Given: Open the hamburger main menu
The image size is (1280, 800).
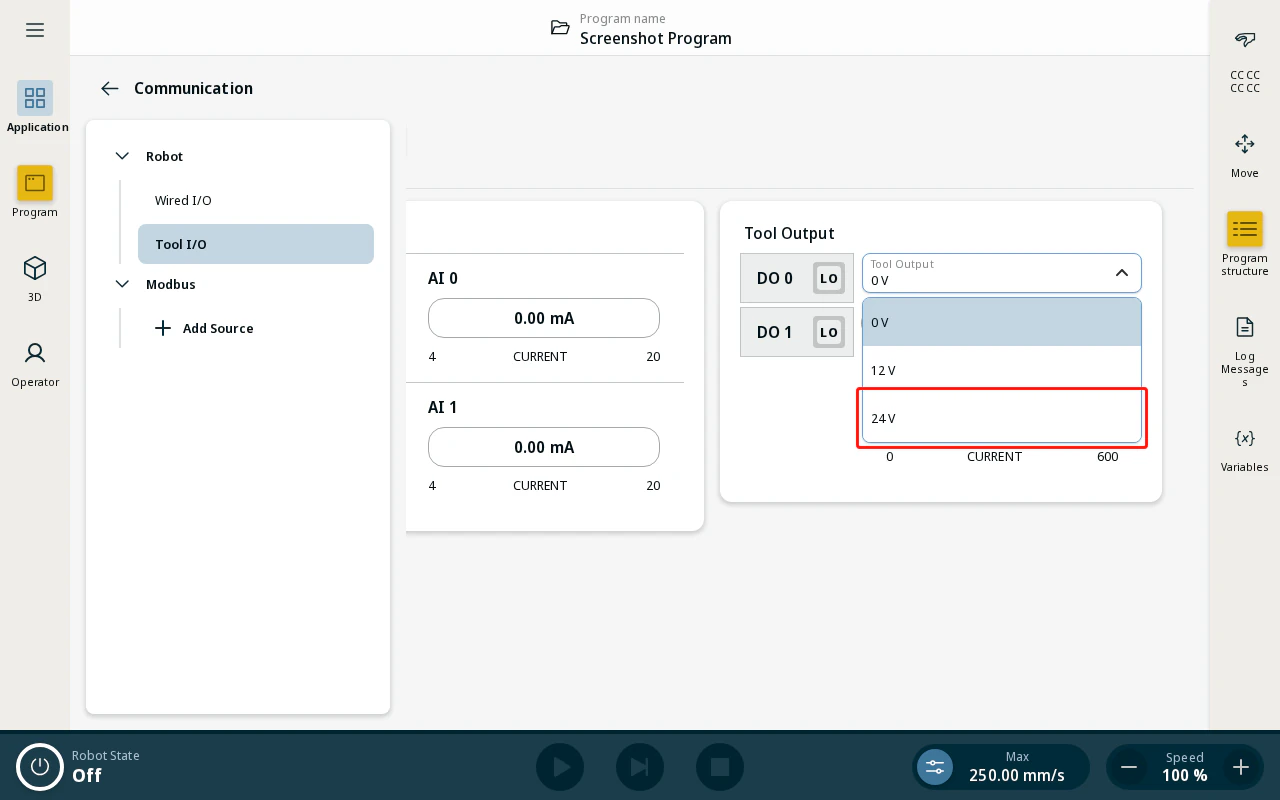Looking at the screenshot, I should coord(35,30).
